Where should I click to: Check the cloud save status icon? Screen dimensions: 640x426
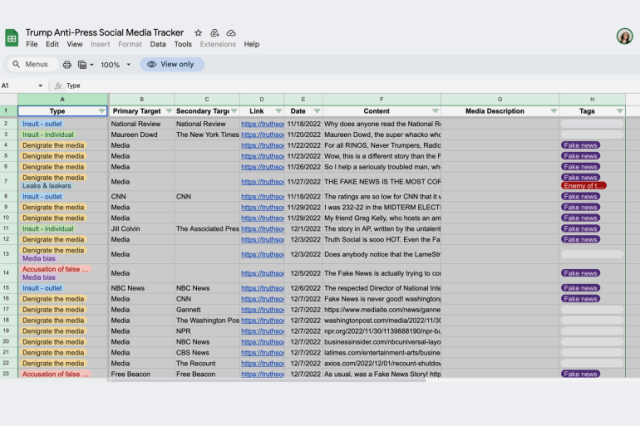(230, 33)
